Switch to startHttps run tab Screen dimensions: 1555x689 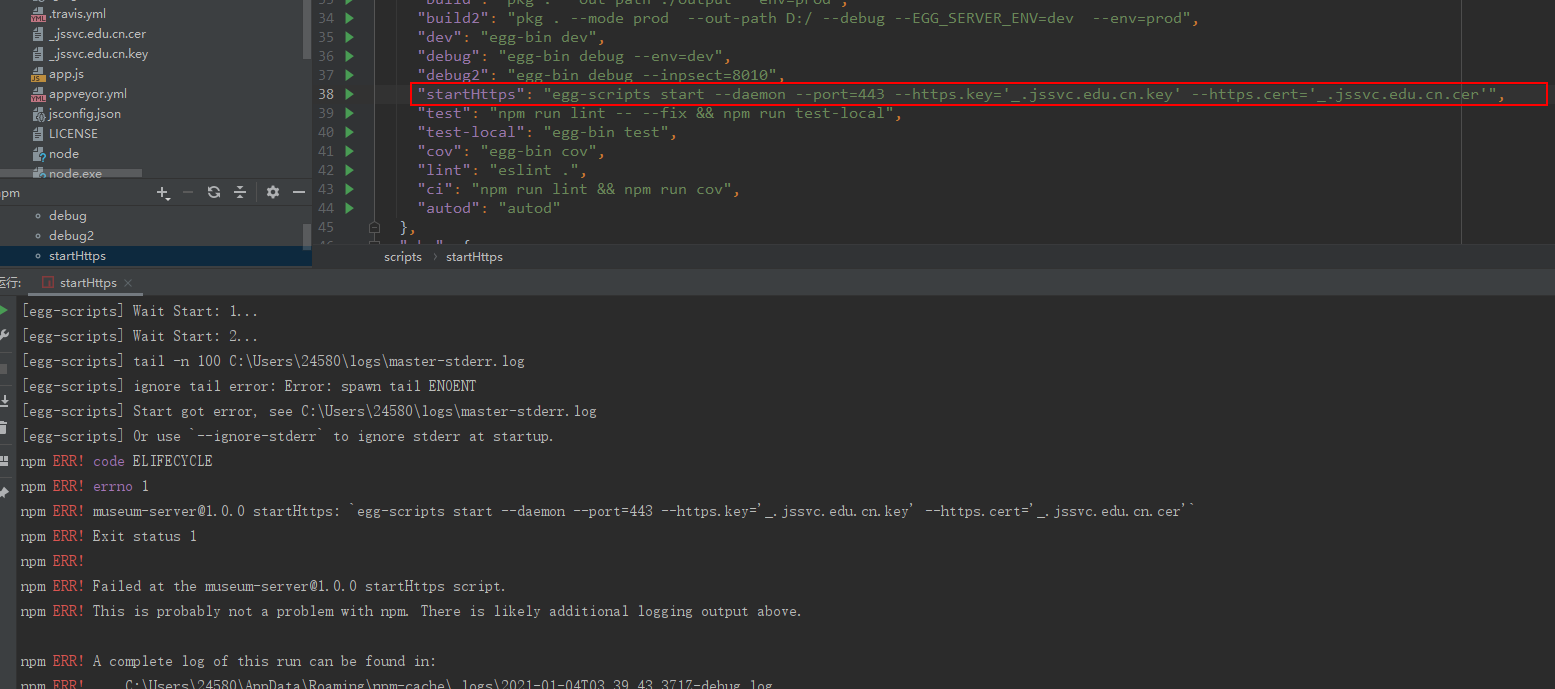pos(88,283)
